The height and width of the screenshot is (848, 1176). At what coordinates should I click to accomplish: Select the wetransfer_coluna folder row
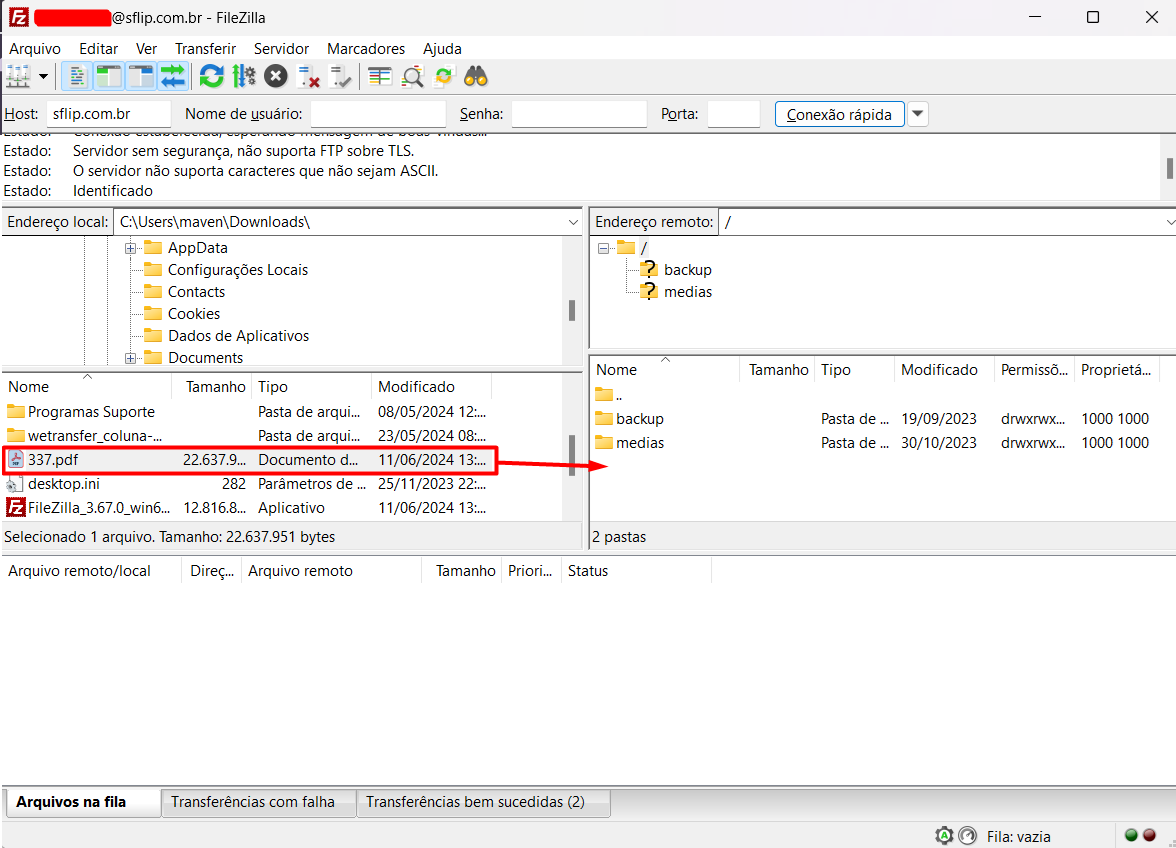pyautogui.click(x=248, y=436)
